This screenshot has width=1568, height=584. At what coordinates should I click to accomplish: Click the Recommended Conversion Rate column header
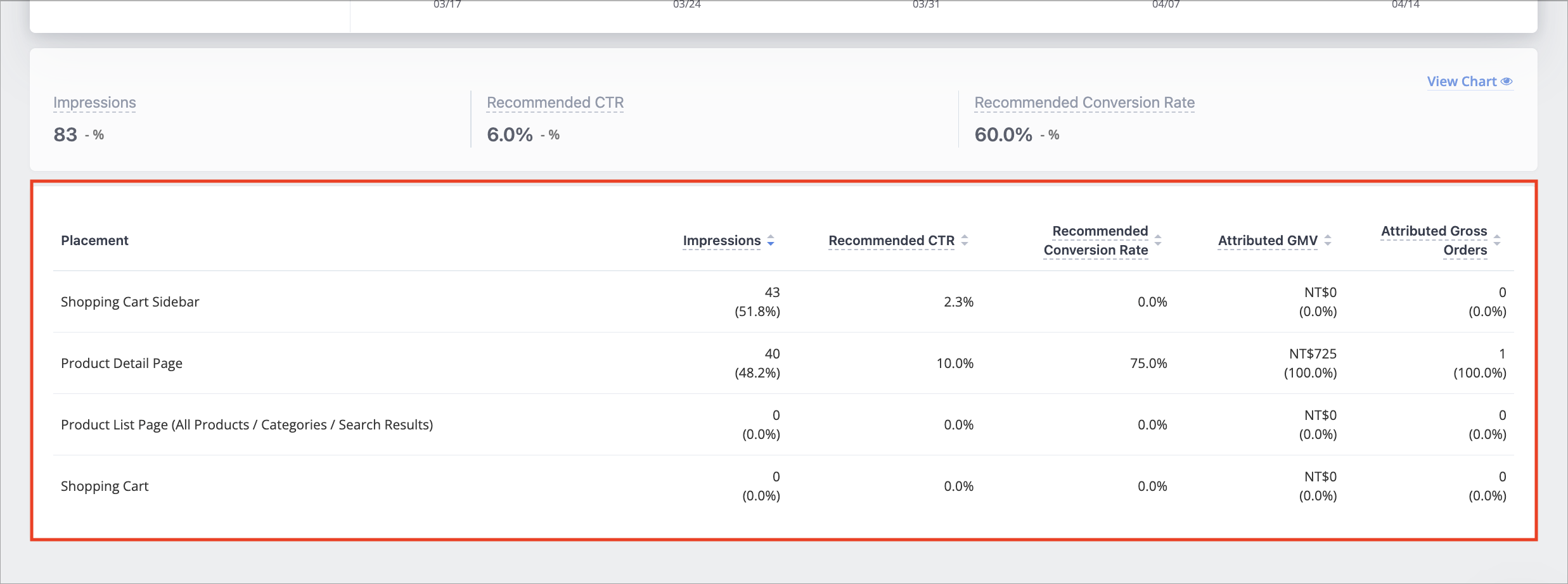pos(1096,241)
